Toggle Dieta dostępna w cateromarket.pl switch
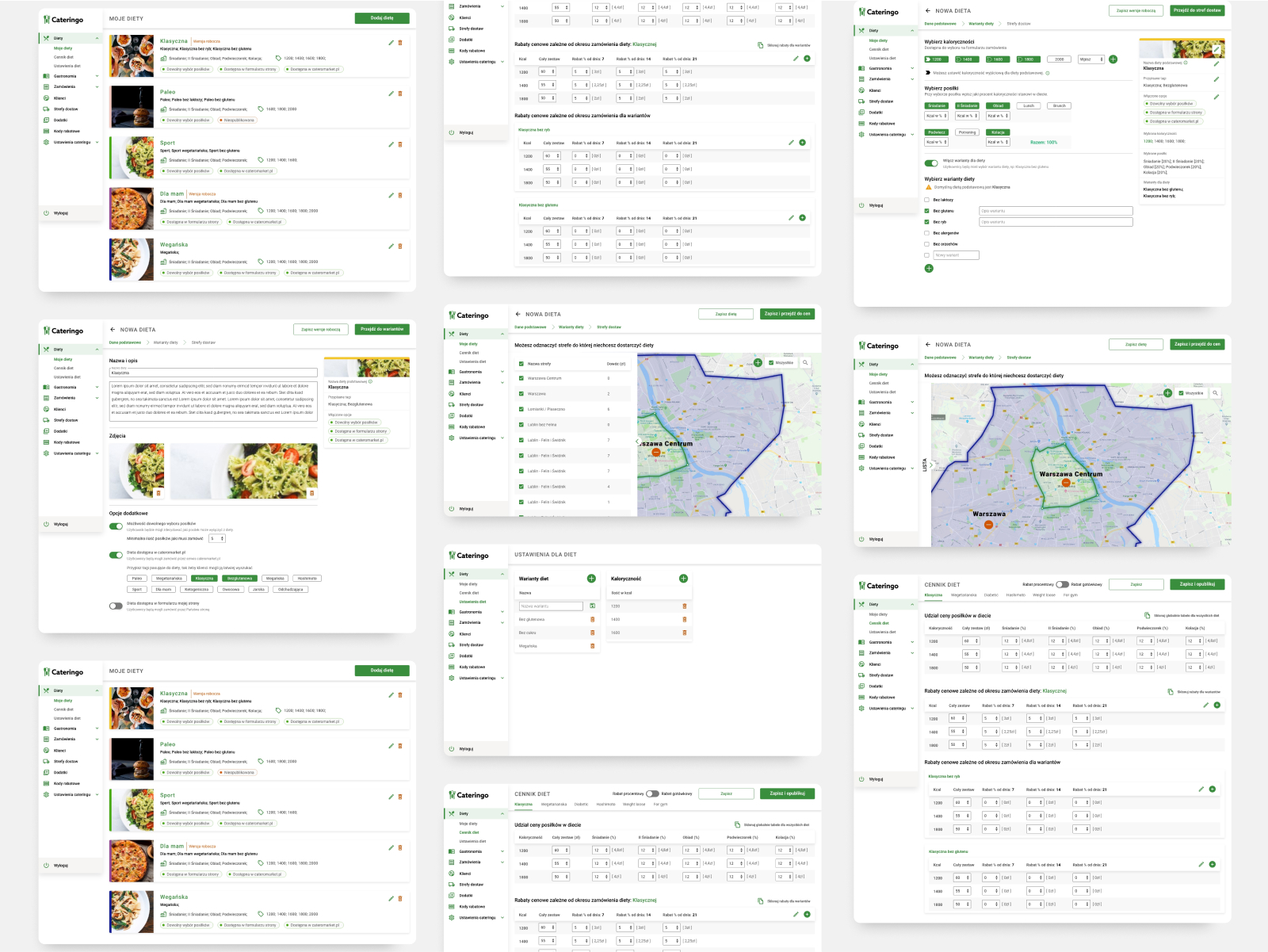The height and width of the screenshot is (952, 1268). point(116,555)
